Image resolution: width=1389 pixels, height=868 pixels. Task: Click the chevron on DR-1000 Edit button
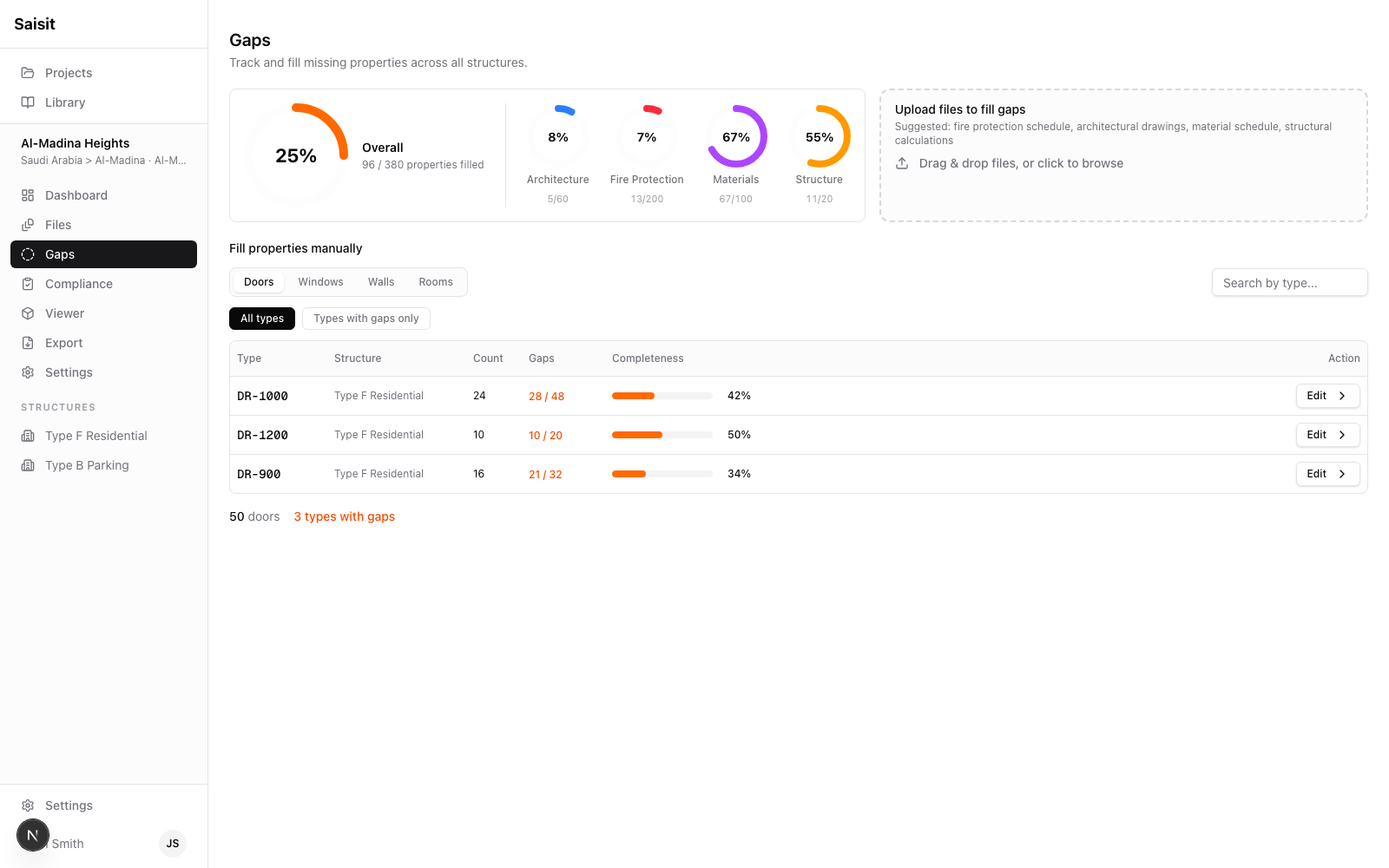coord(1342,396)
